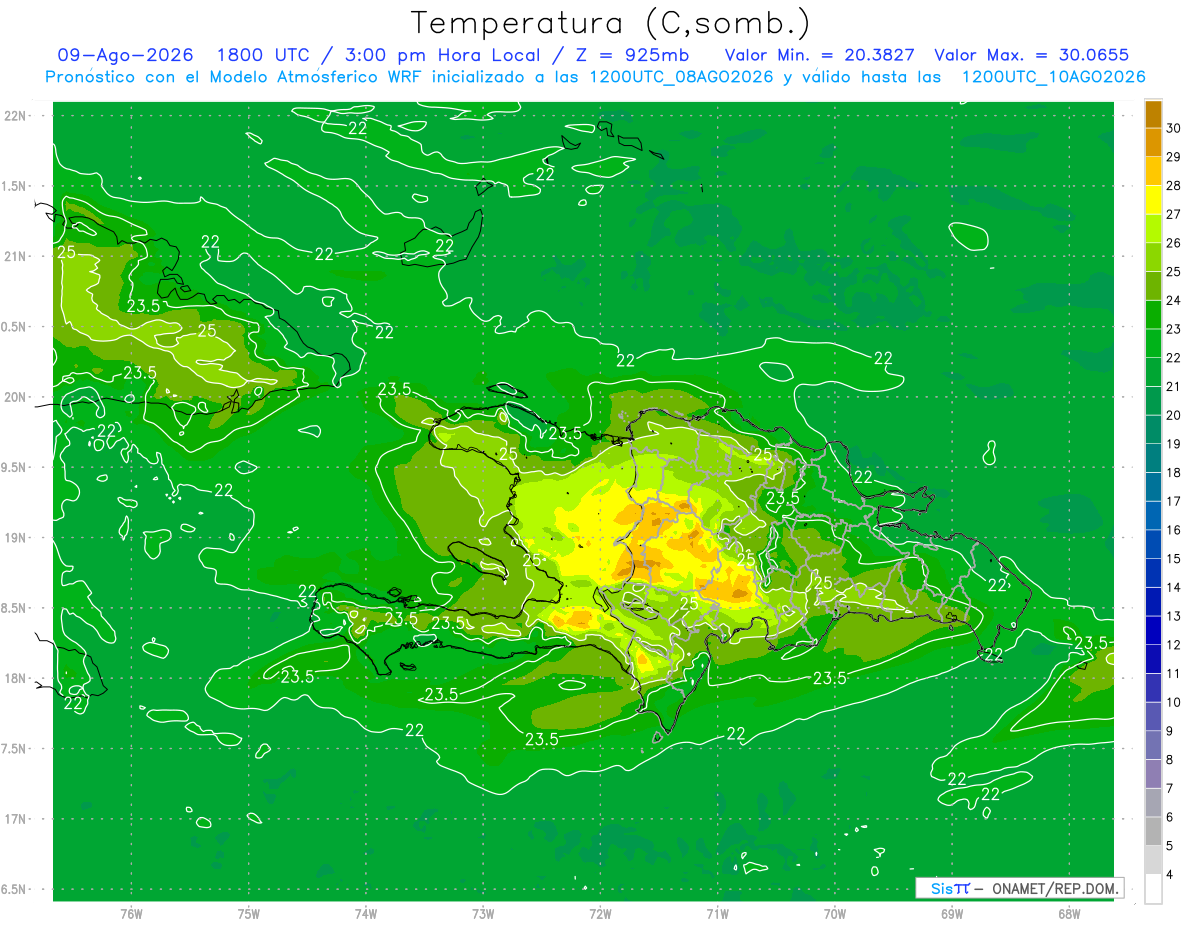This screenshot has height=927, width=1200.
Task: Click legend value label '27'
Action: 1173,214
